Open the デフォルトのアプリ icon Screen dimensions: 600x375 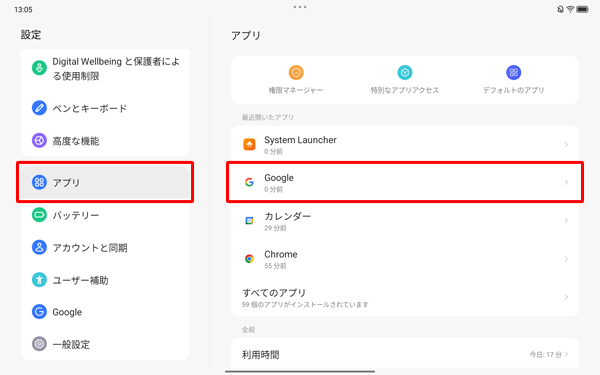514,72
